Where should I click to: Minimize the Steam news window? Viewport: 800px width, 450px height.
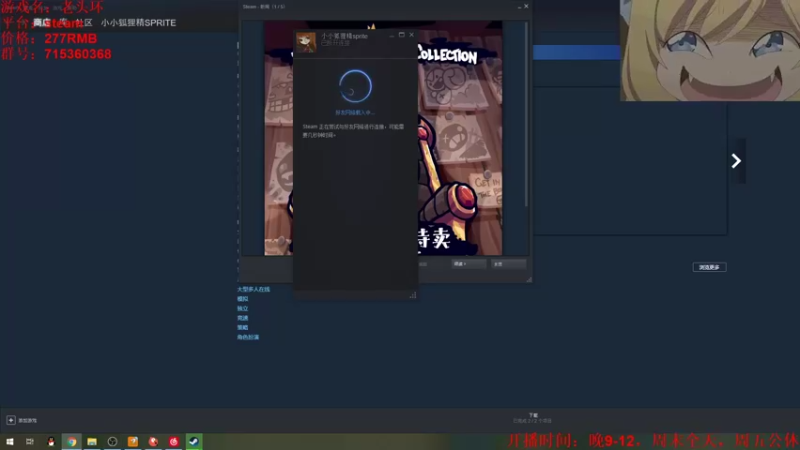click(x=519, y=7)
